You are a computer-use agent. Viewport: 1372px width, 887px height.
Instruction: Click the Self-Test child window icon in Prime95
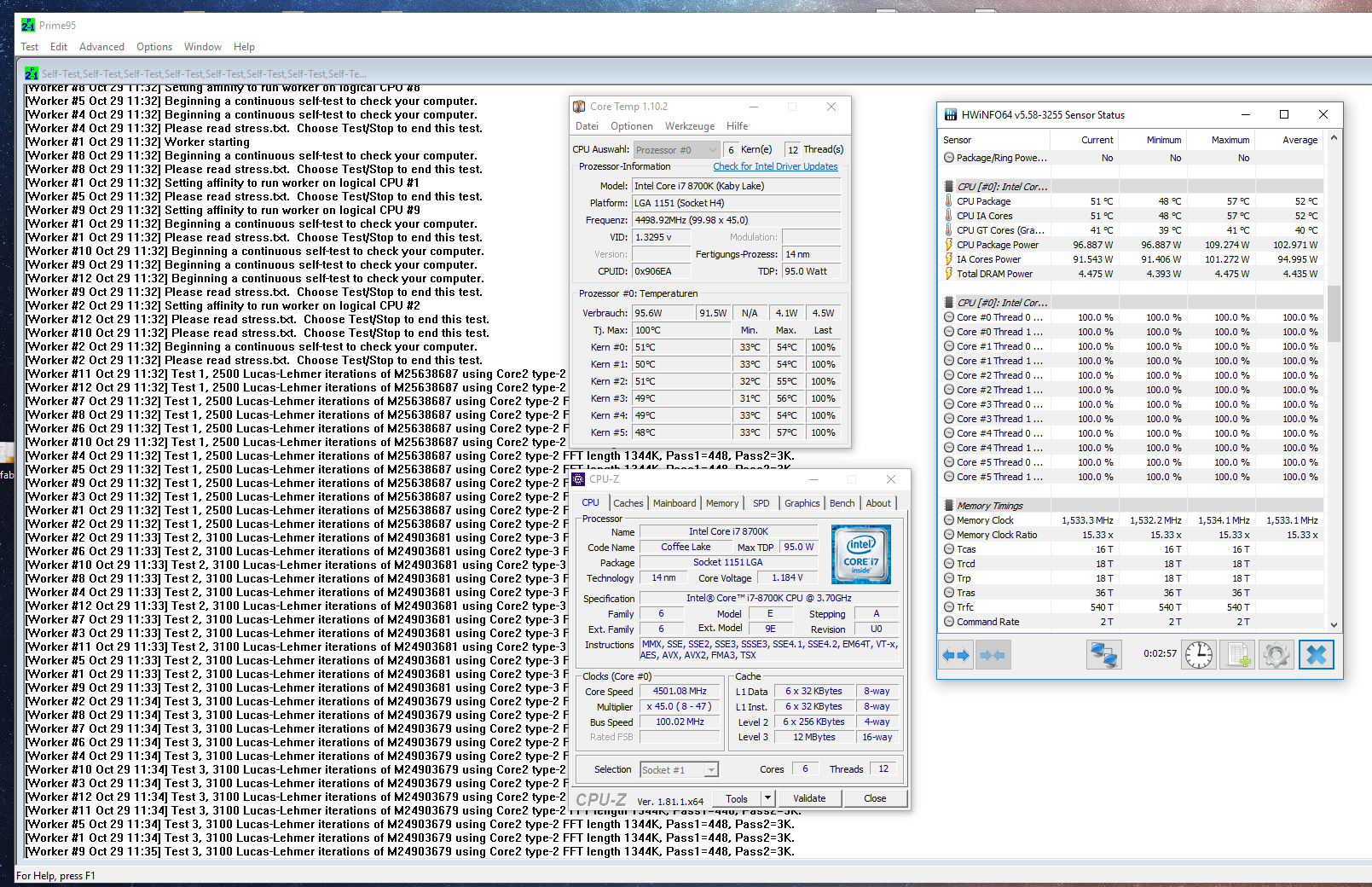click(32, 73)
